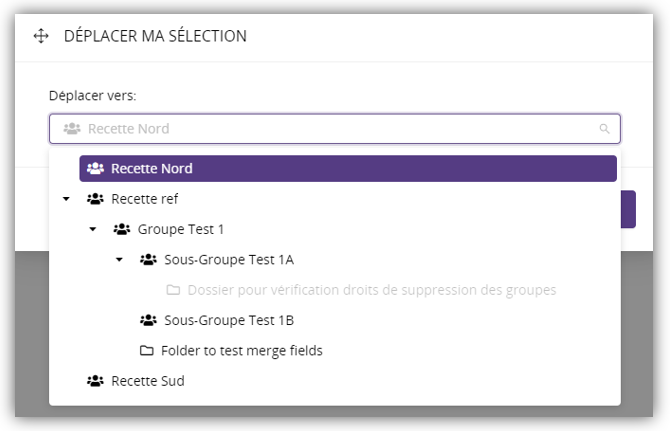Click the Sous-Groupe Test 1B group icon

click(148, 321)
